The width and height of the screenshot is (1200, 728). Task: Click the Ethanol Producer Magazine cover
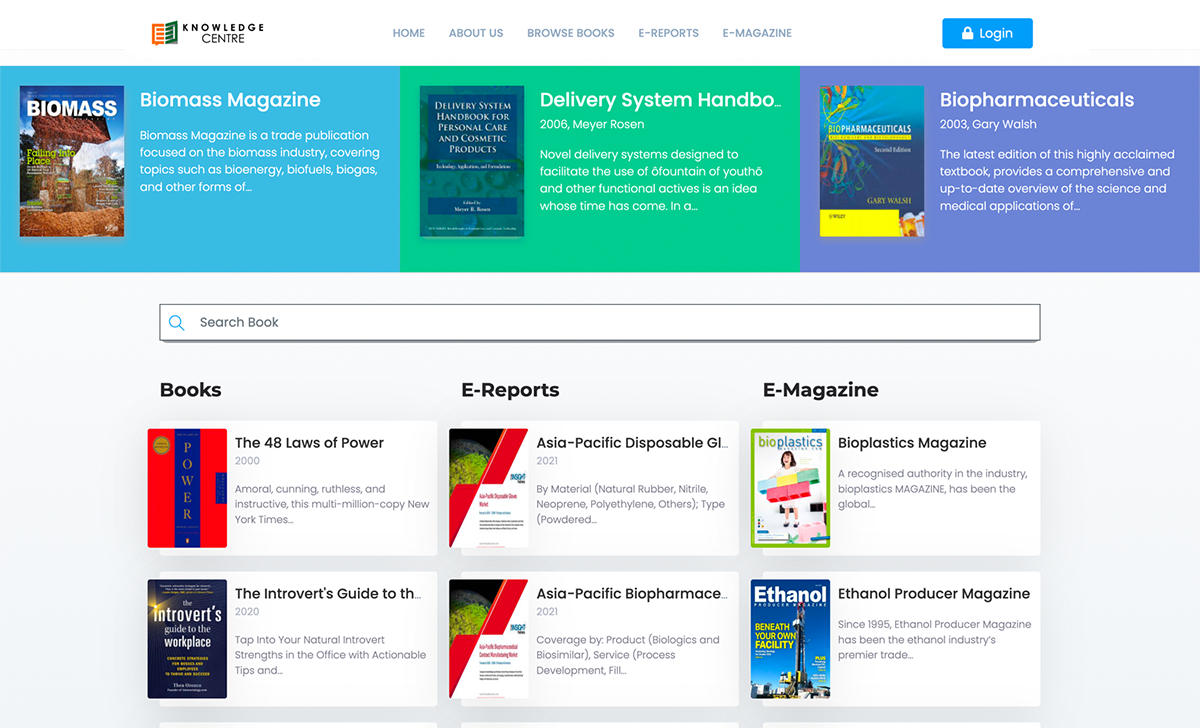click(790, 639)
